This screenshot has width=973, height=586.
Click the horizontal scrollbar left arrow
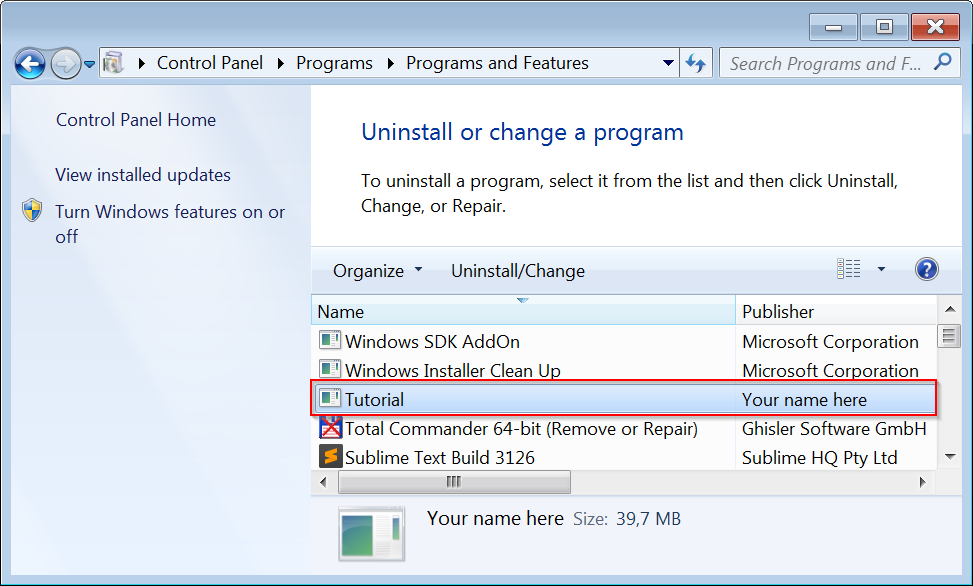click(323, 482)
